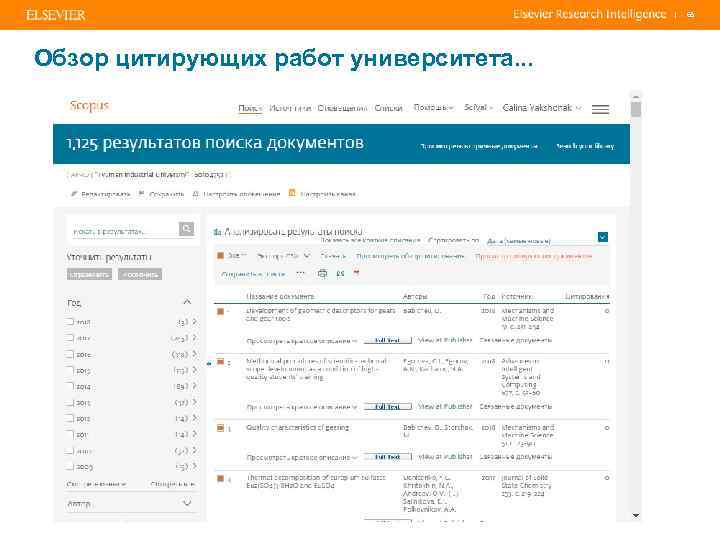Click the search-within-results magnifier icon
720x540 pixels.
pyautogui.click(x=186, y=229)
